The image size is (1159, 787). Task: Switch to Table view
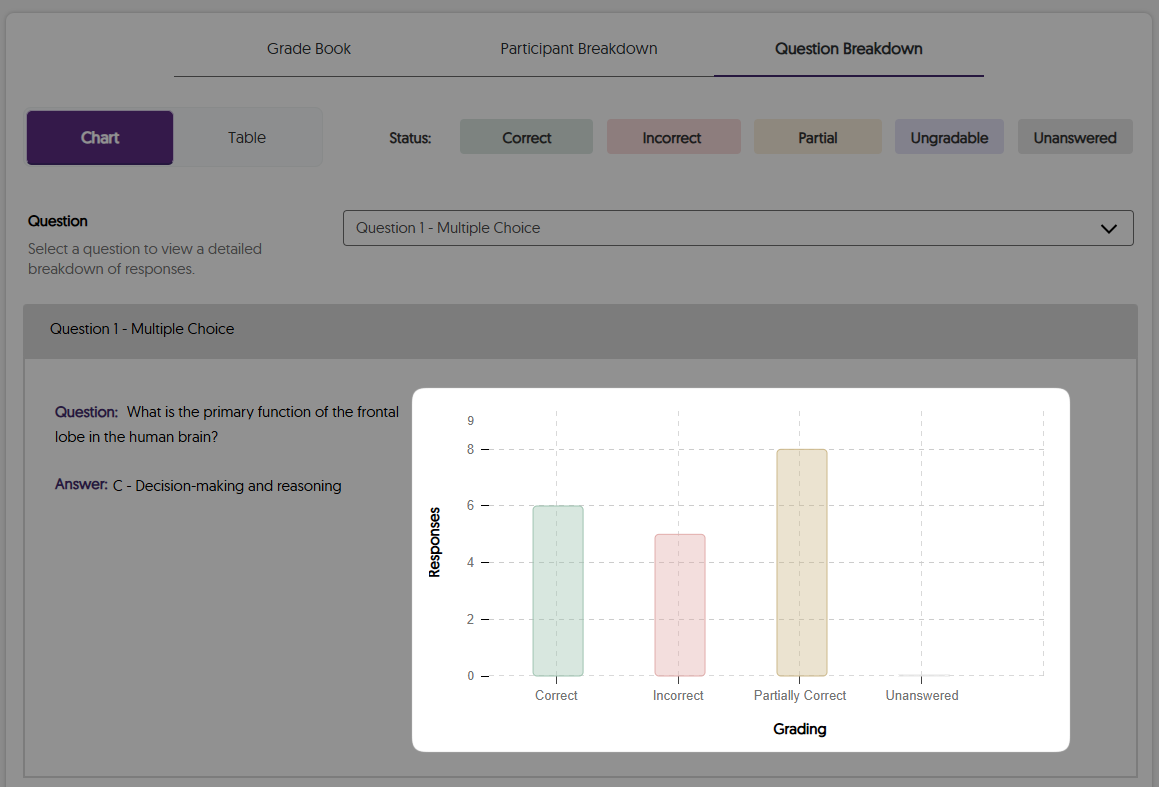[246, 137]
